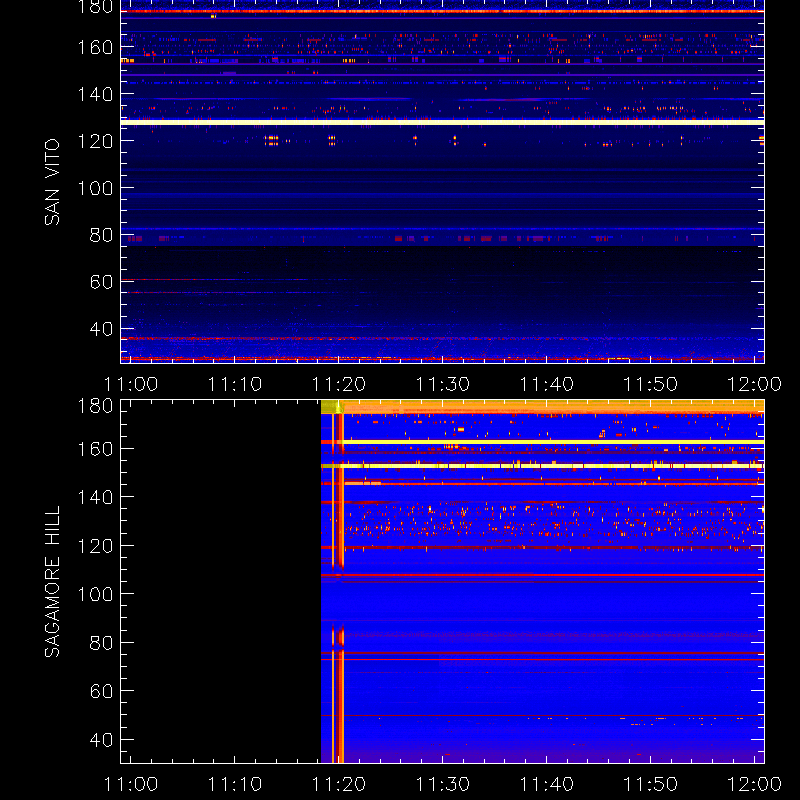Click the SAGAMORE HILL axis title
The image size is (800, 800).
52,581
